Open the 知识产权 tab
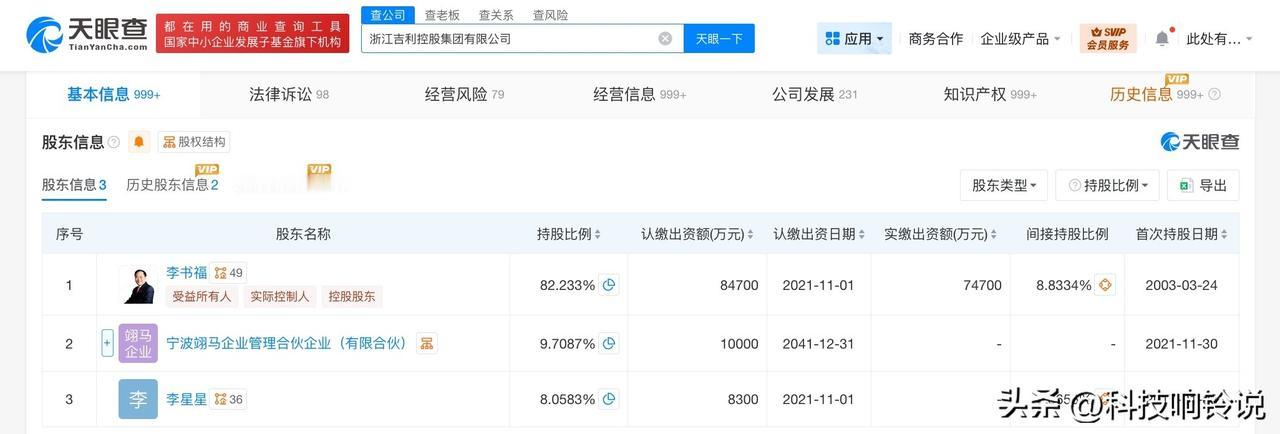The width and height of the screenshot is (1280, 434). [x=990, y=95]
